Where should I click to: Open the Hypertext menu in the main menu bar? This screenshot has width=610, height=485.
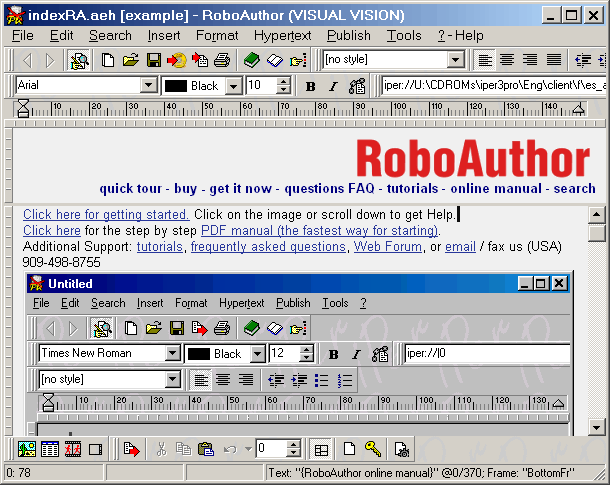tap(282, 35)
